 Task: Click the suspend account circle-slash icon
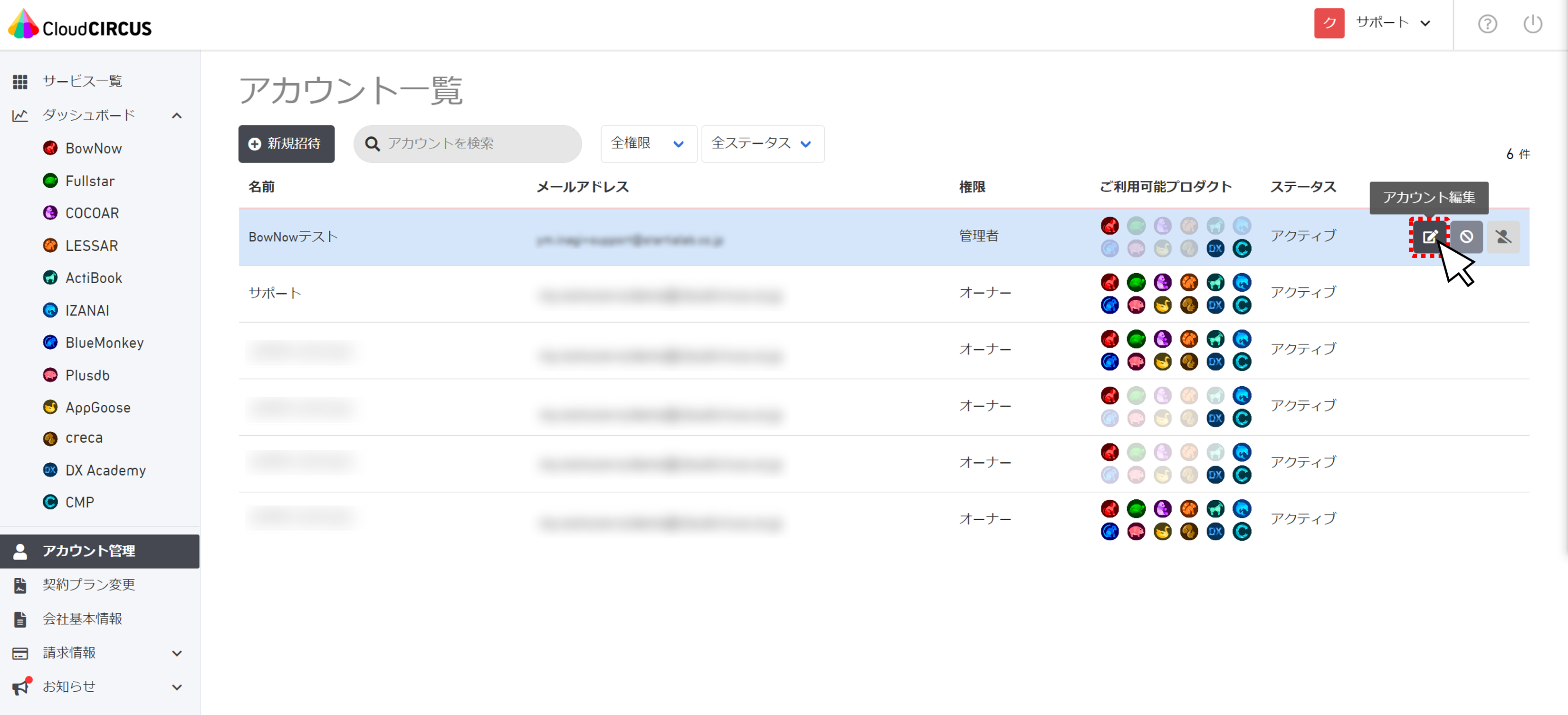(x=1466, y=237)
